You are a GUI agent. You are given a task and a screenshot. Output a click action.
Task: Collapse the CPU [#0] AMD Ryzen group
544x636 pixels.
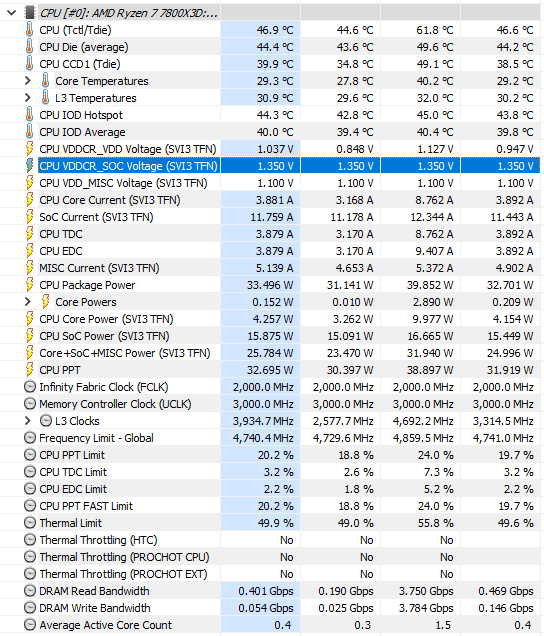[11, 13]
